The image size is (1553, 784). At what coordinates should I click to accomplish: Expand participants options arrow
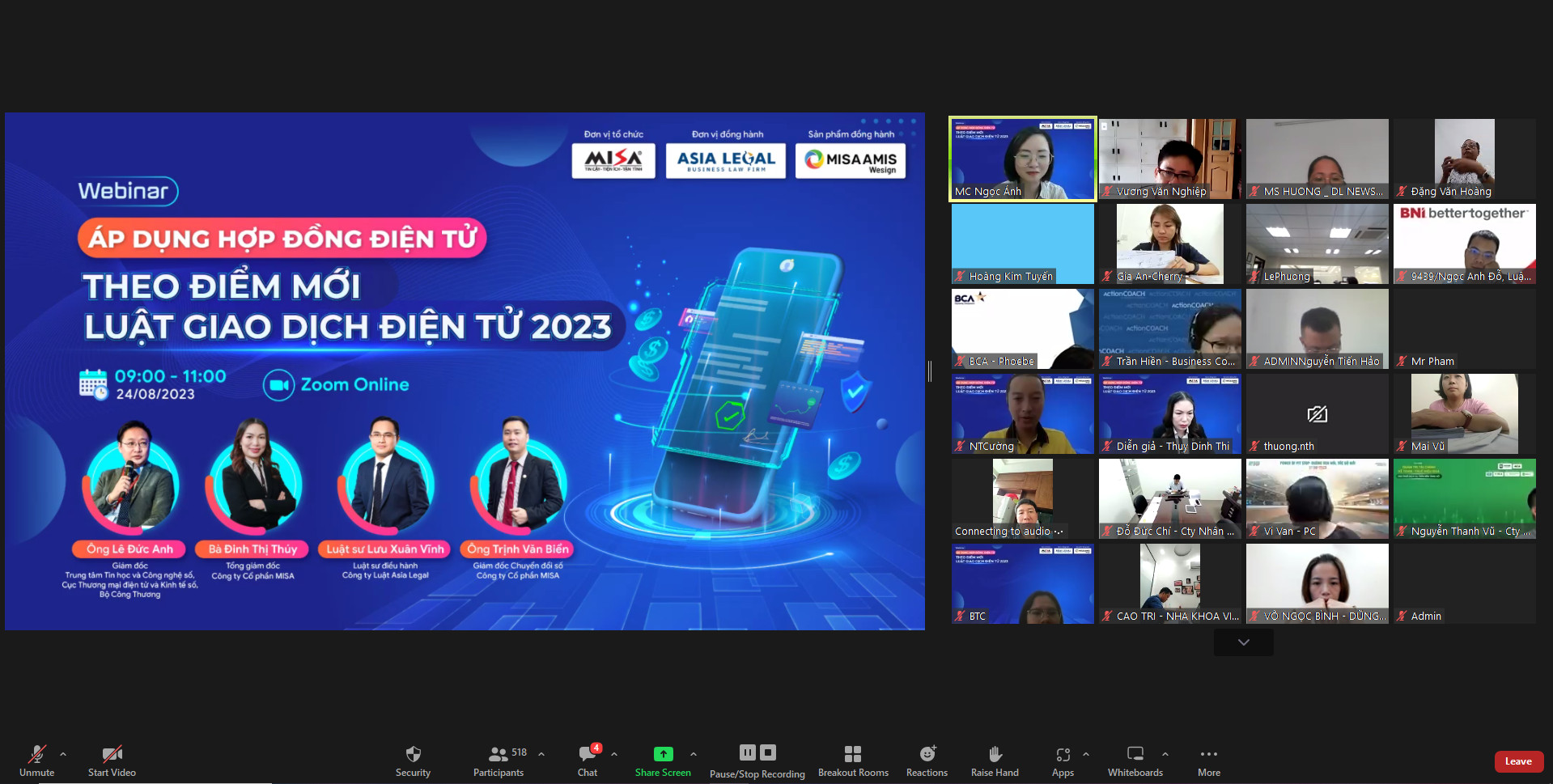click(x=541, y=754)
